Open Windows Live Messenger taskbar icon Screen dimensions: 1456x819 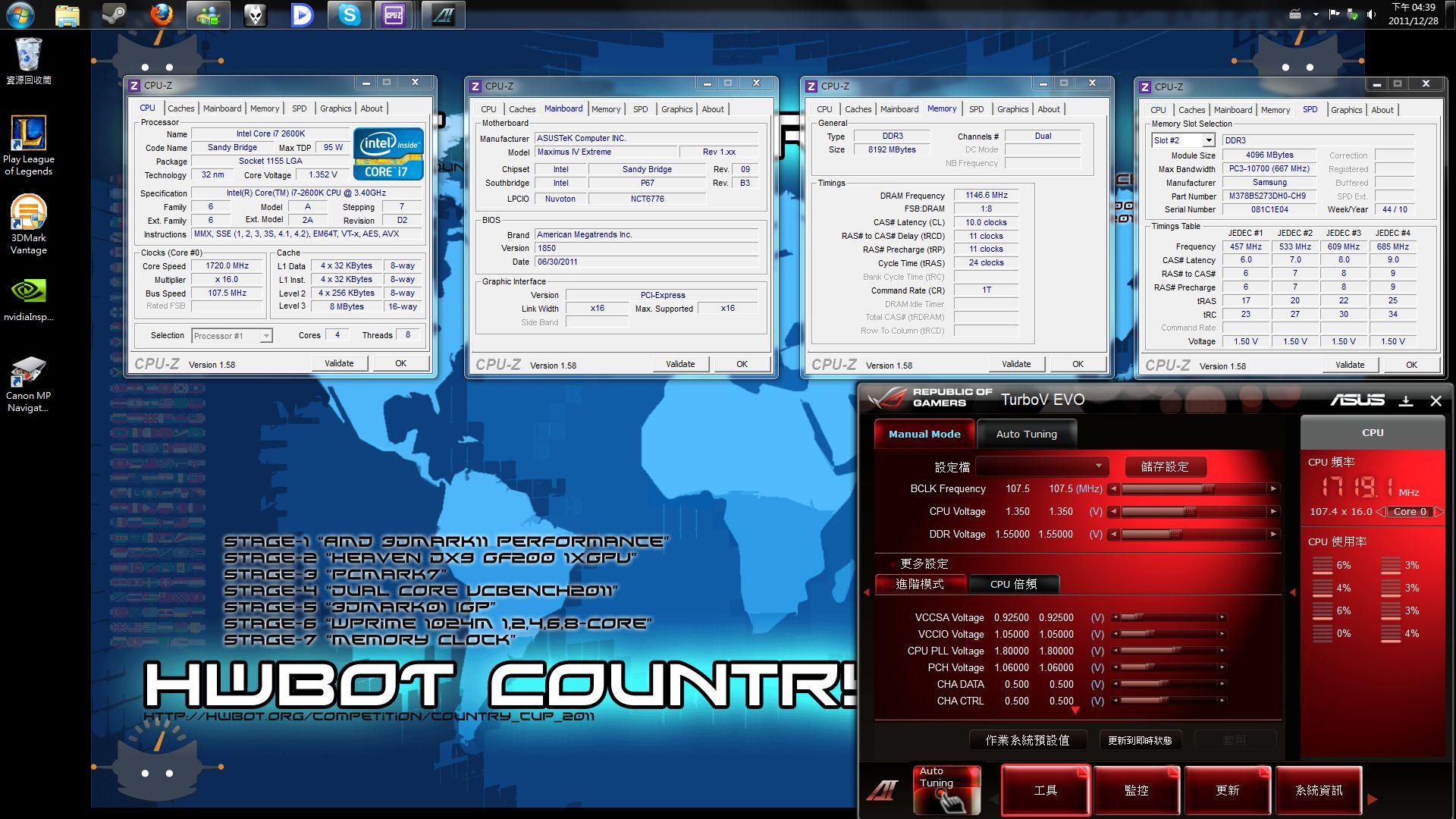(x=209, y=15)
